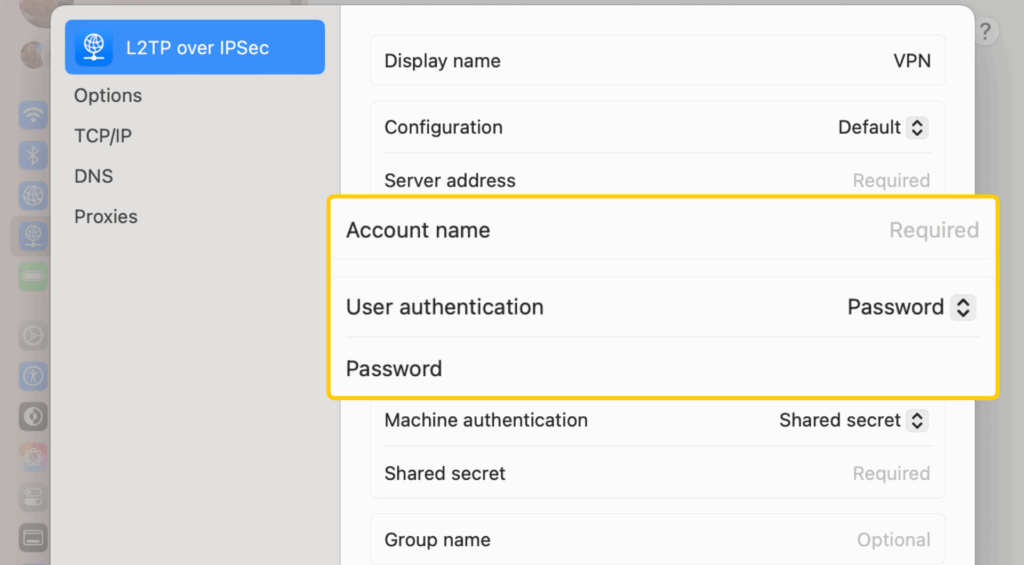Select the L2TP over IPSec globe icon
This screenshot has width=1024, height=565.
[94, 48]
